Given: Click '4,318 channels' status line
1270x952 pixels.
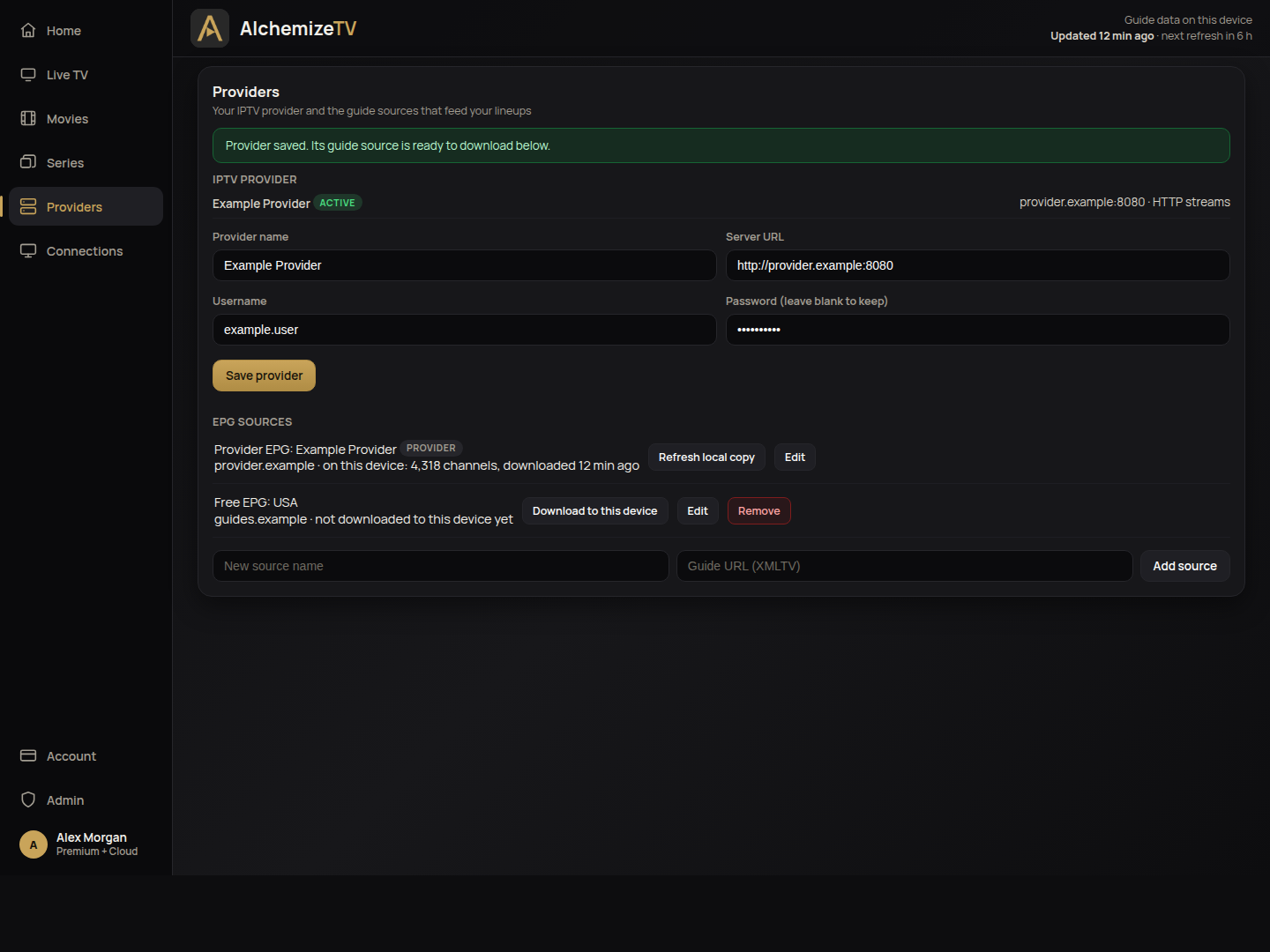Looking at the screenshot, I should point(427,465).
